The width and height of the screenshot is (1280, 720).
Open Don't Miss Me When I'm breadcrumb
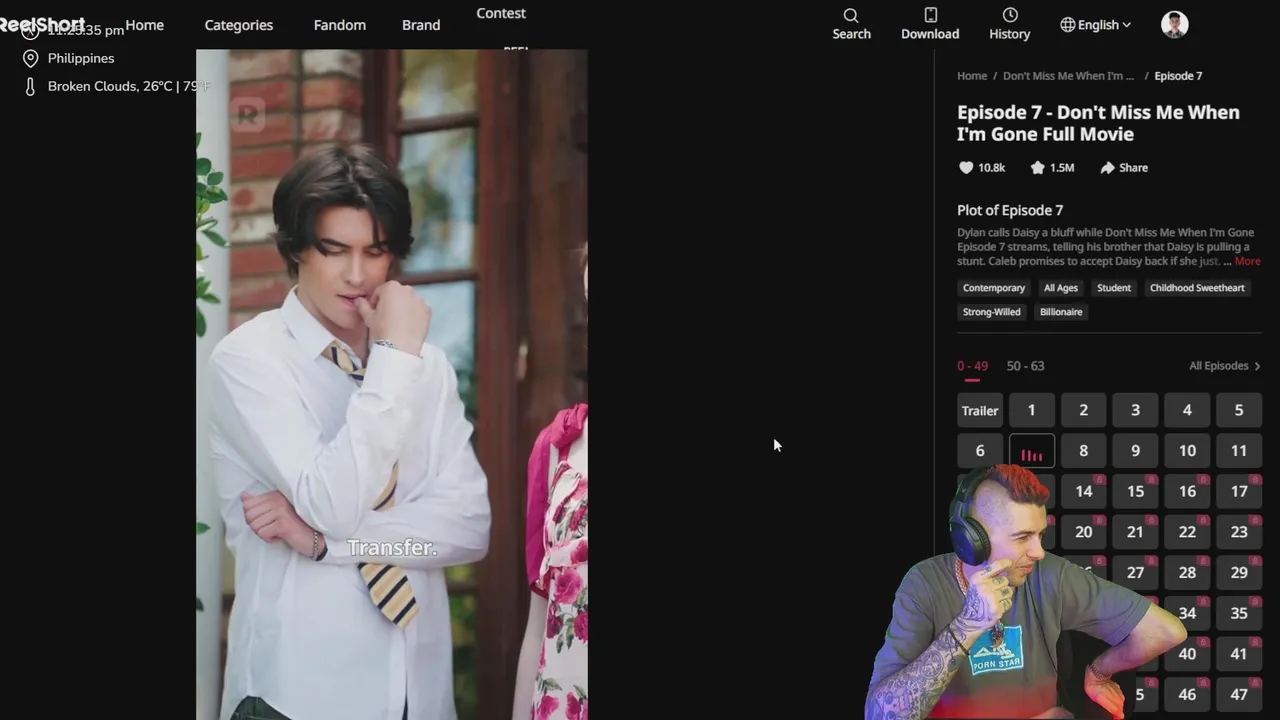tap(1068, 76)
